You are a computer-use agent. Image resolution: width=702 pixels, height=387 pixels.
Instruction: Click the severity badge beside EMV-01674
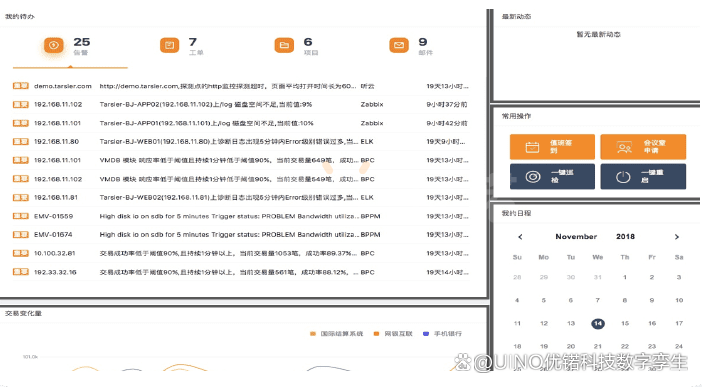tap(21, 235)
